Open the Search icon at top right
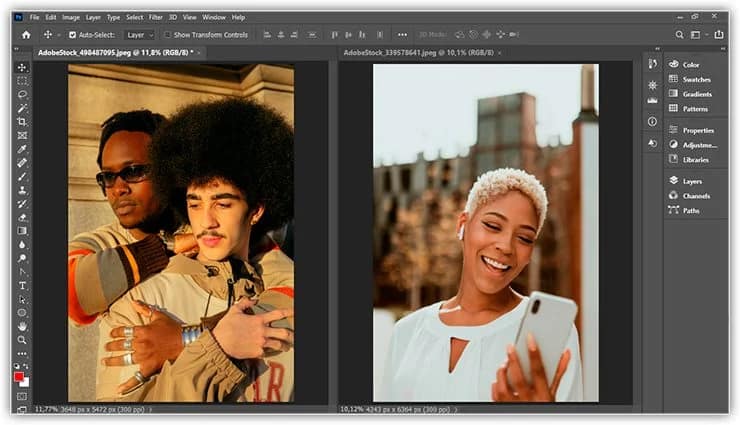Image resolution: width=740 pixels, height=425 pixels. 680,35
